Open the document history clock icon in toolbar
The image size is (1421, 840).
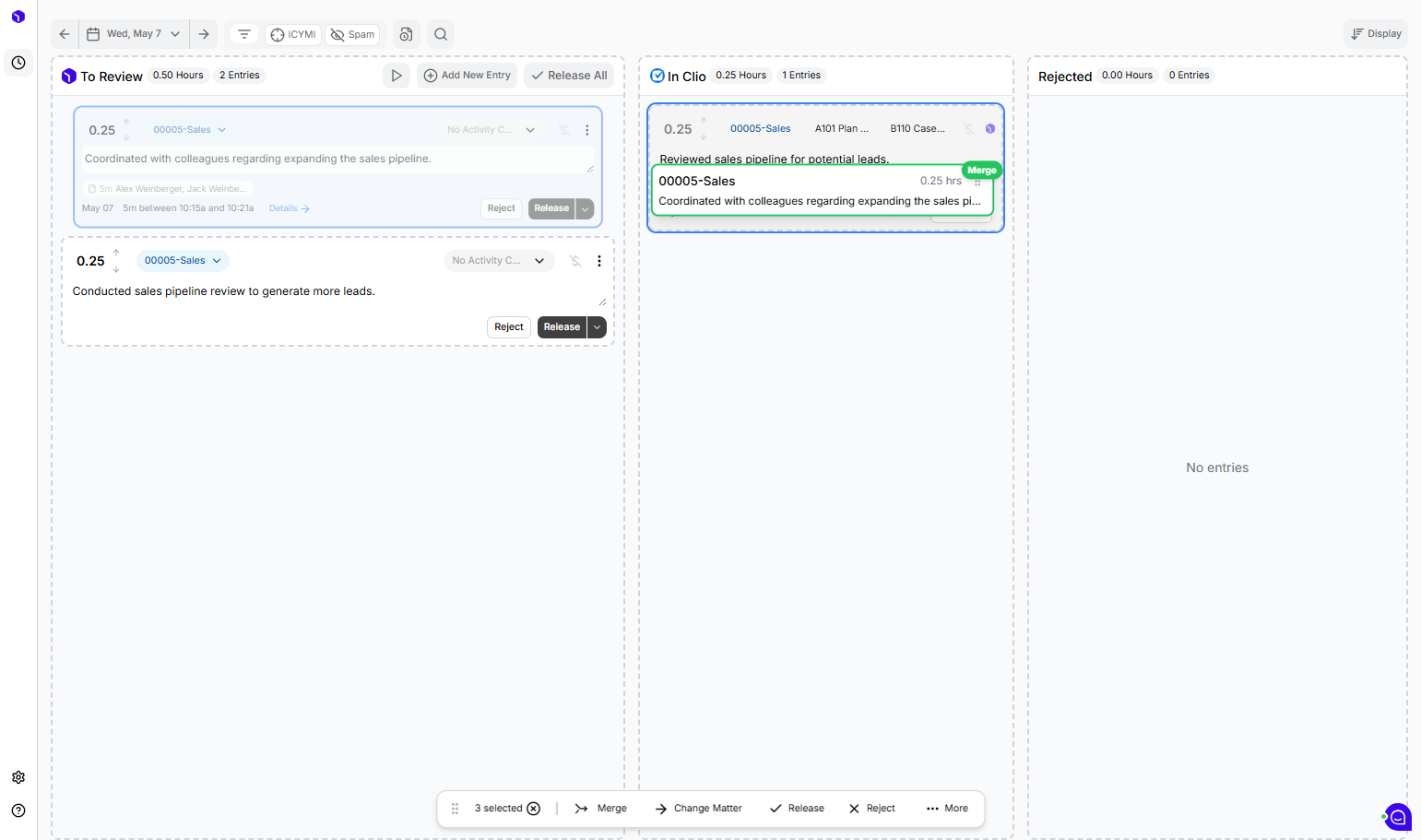tap(406, 34)
